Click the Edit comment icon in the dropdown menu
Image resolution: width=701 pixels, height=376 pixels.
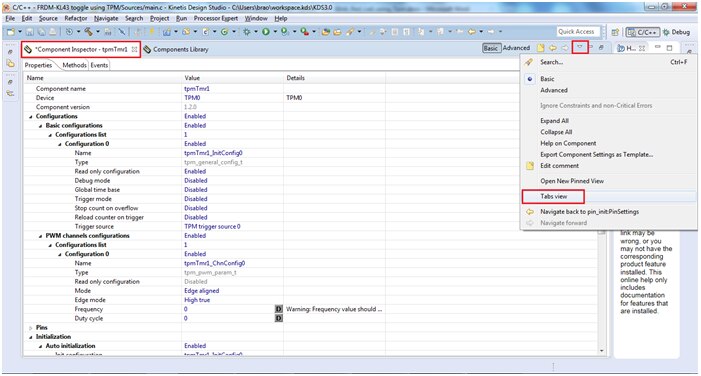(x=530, y=166)
